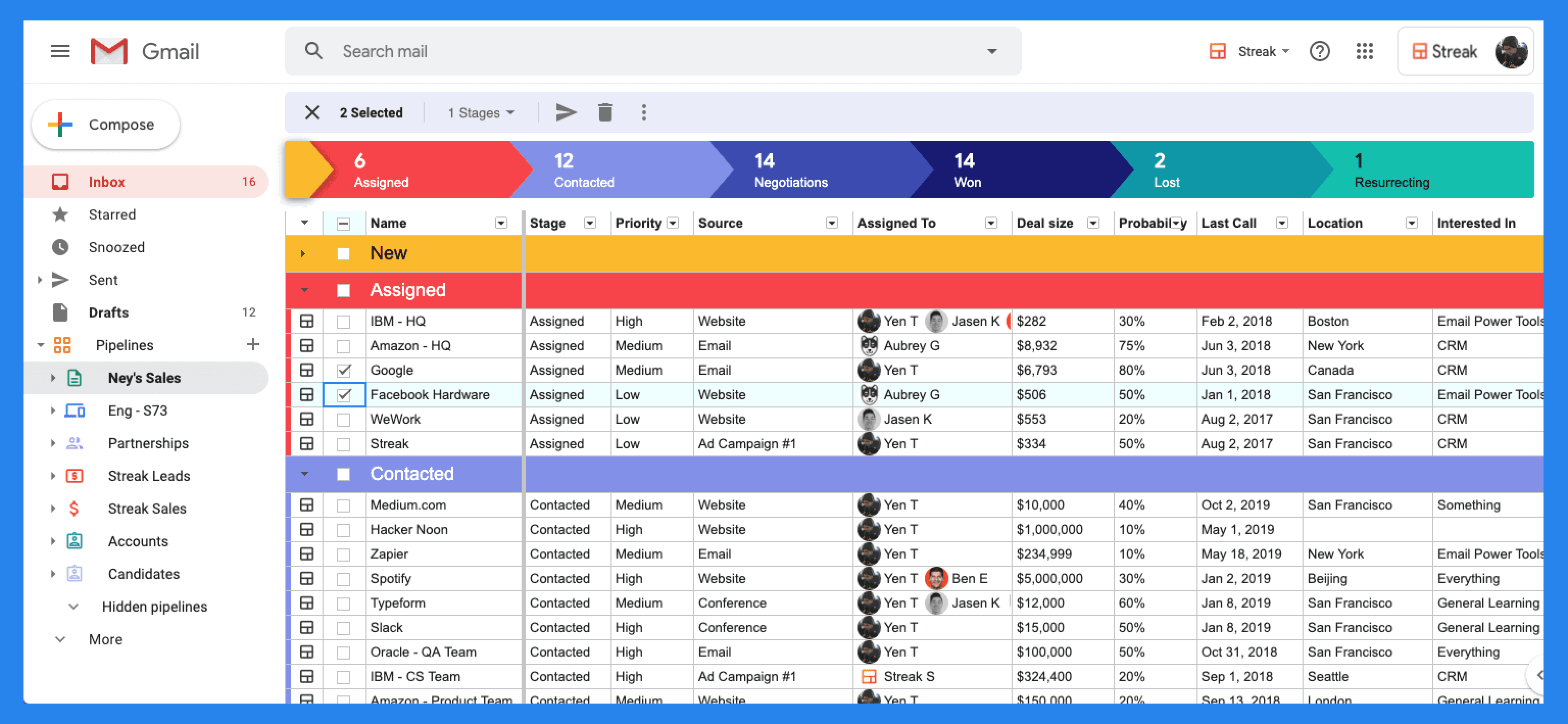
Task: Click the Starred star icon
Action: [x=60, y=214]
